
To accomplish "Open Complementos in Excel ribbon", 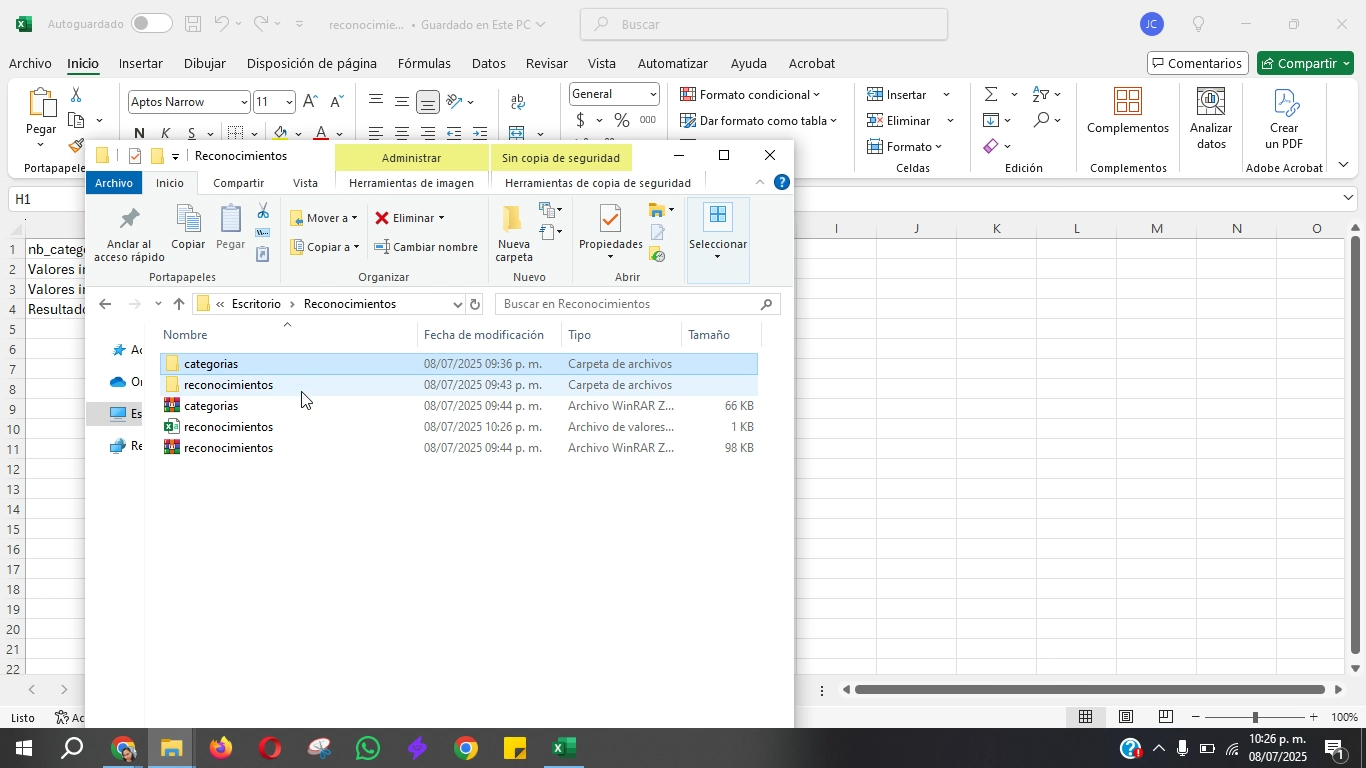I will click(x=1128, y=112).
